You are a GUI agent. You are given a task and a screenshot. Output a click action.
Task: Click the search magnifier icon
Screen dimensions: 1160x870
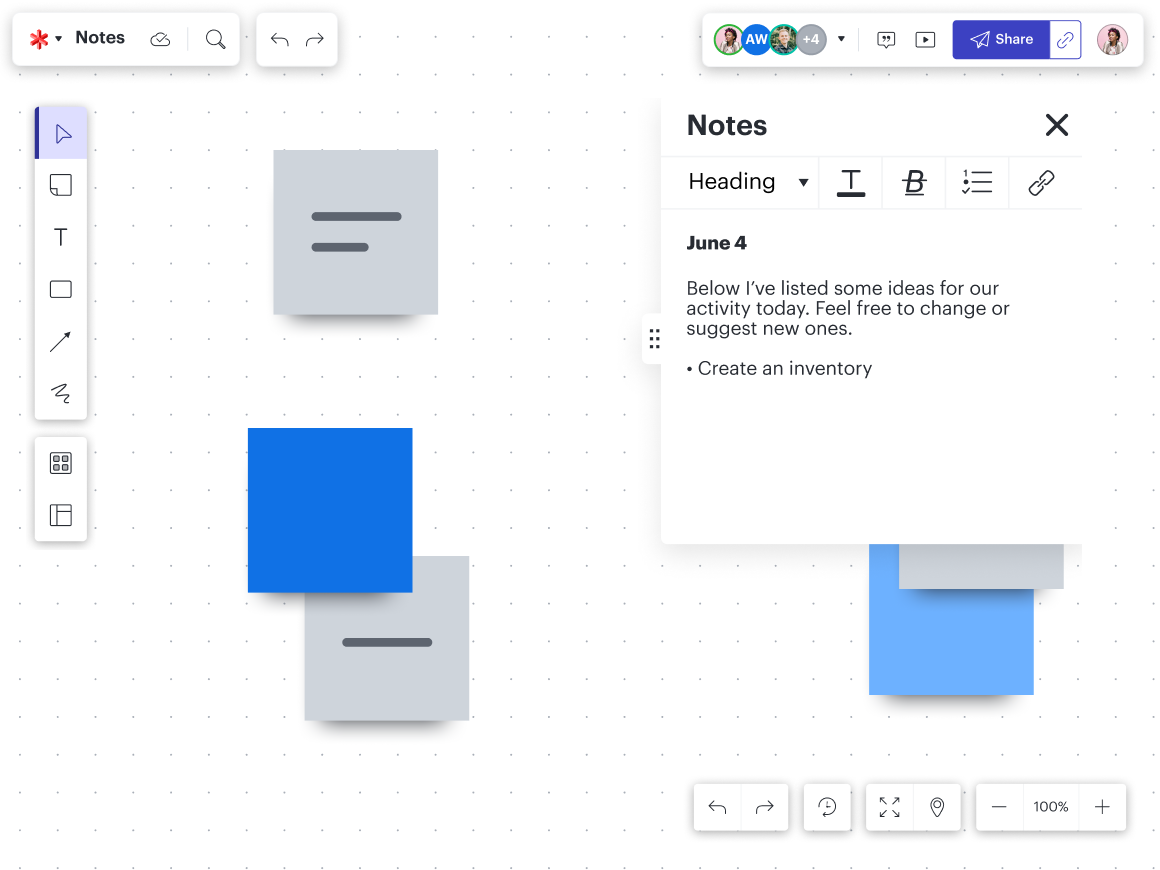(x=215, y=39)
